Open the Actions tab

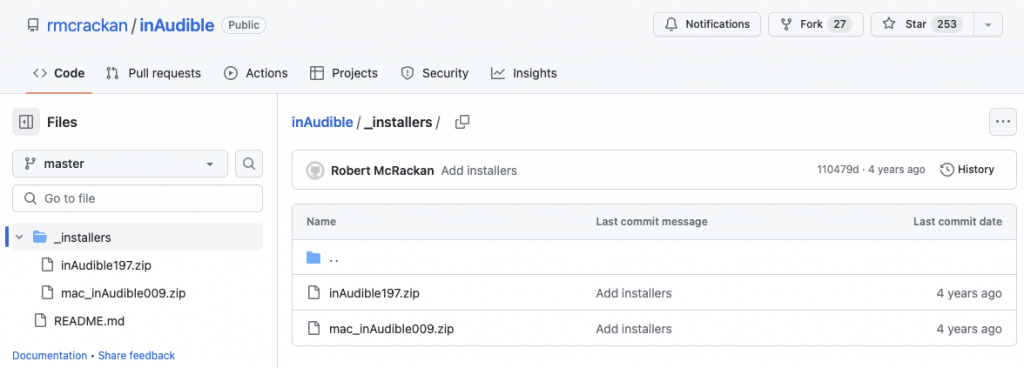[x=256, y=73]
